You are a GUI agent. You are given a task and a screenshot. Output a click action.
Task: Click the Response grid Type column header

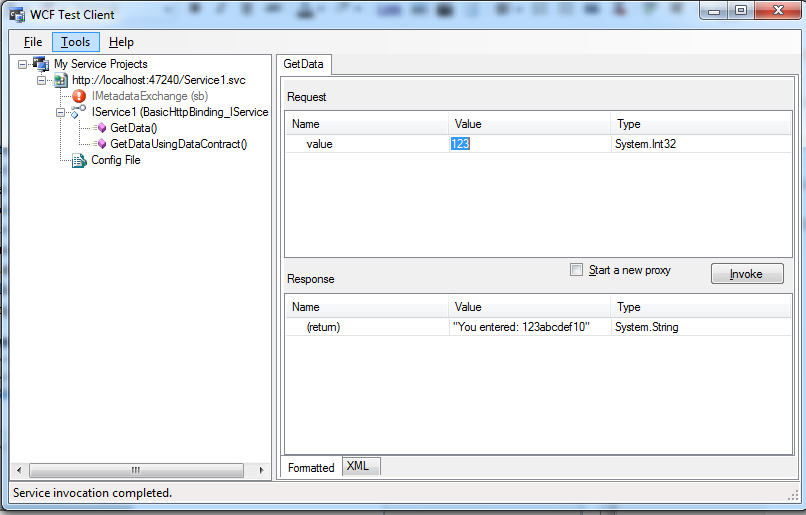(701, 307)
